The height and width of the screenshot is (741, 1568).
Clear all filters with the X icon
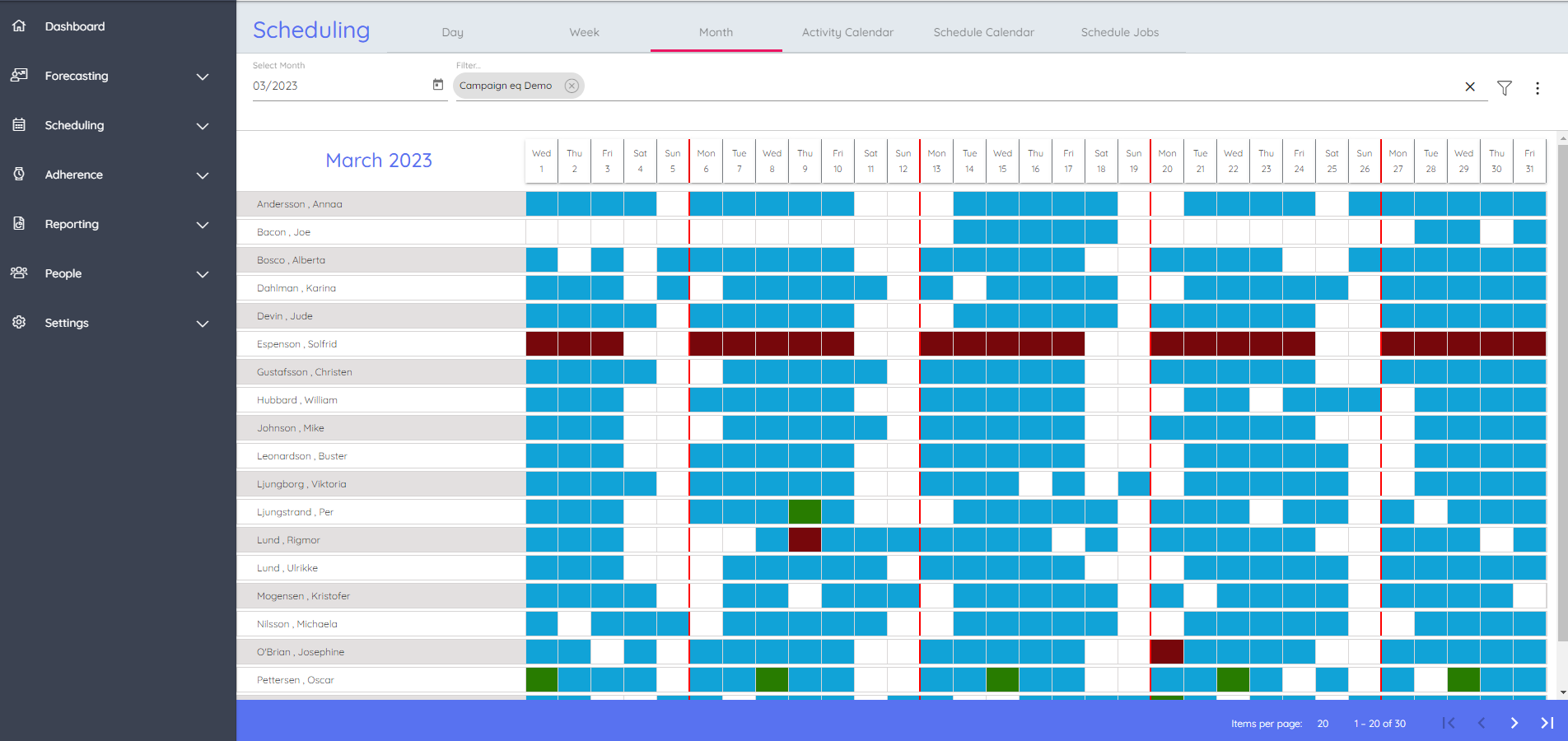(1469, 87)
